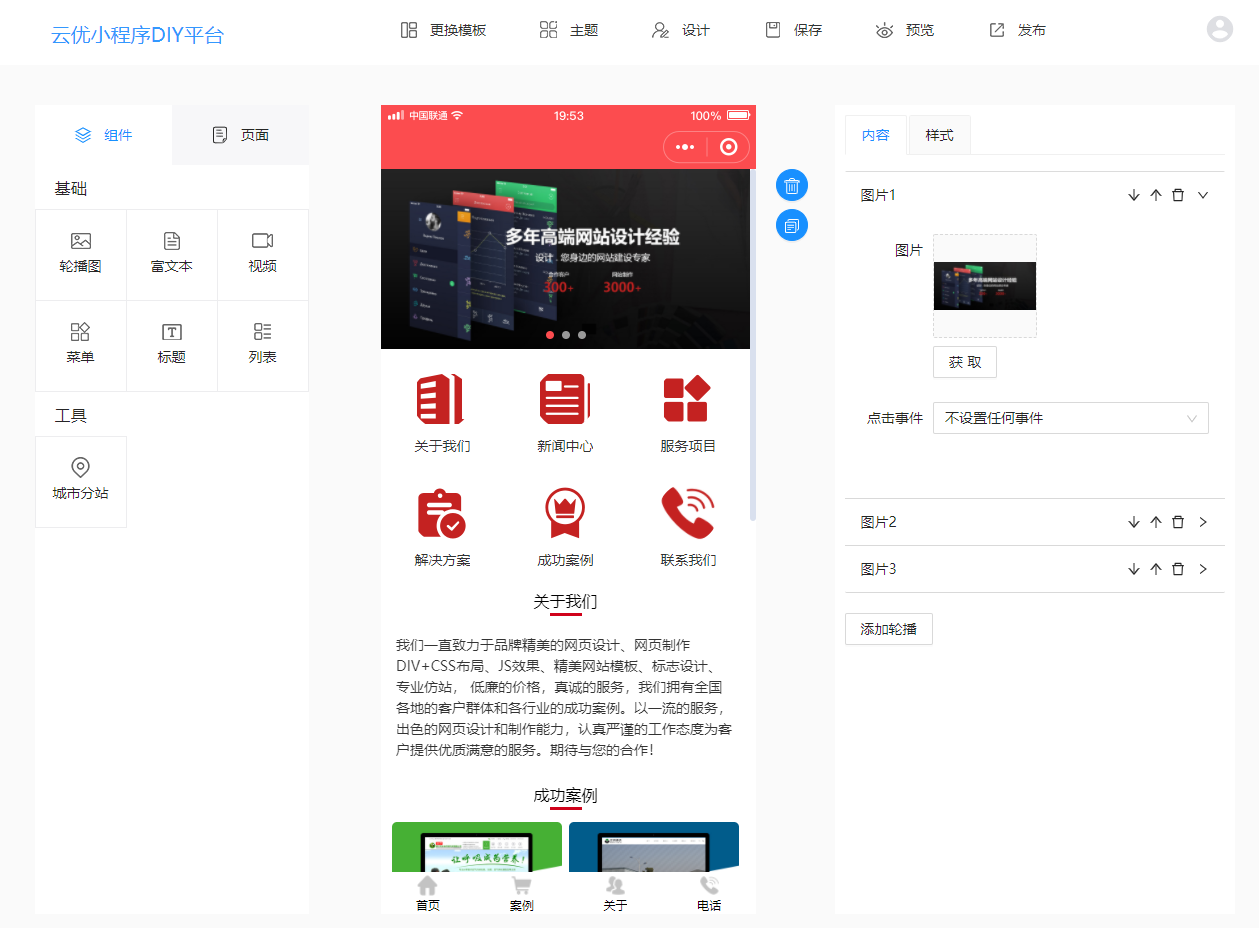This screenshot has width=1259, height=928.
Task: Move 图片3 down with arrow
Action: point(1134,569)
